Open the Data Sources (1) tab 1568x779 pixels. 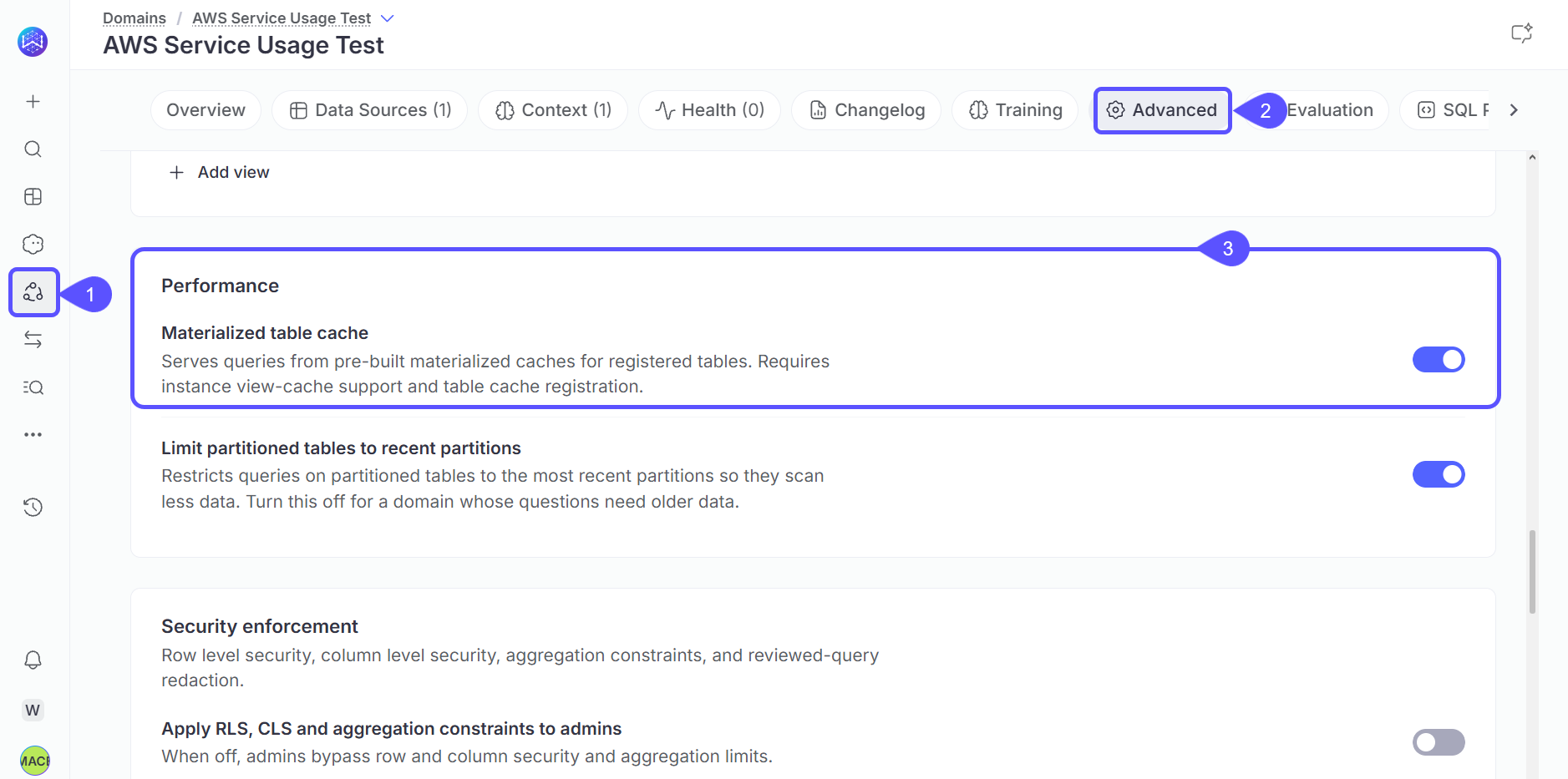[x=370, y=110]
